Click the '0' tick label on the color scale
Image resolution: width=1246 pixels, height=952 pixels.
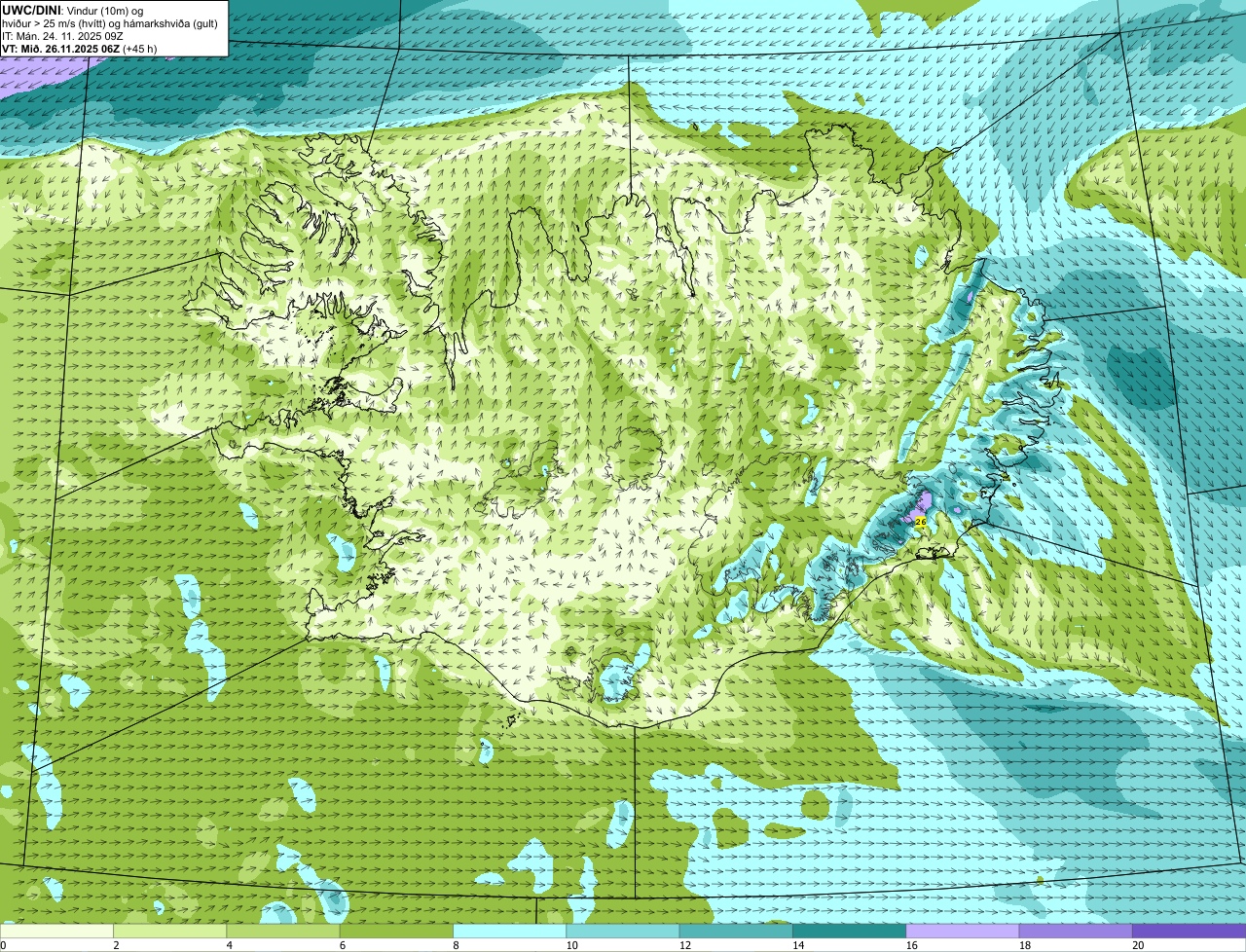click(x=4, y=945)
